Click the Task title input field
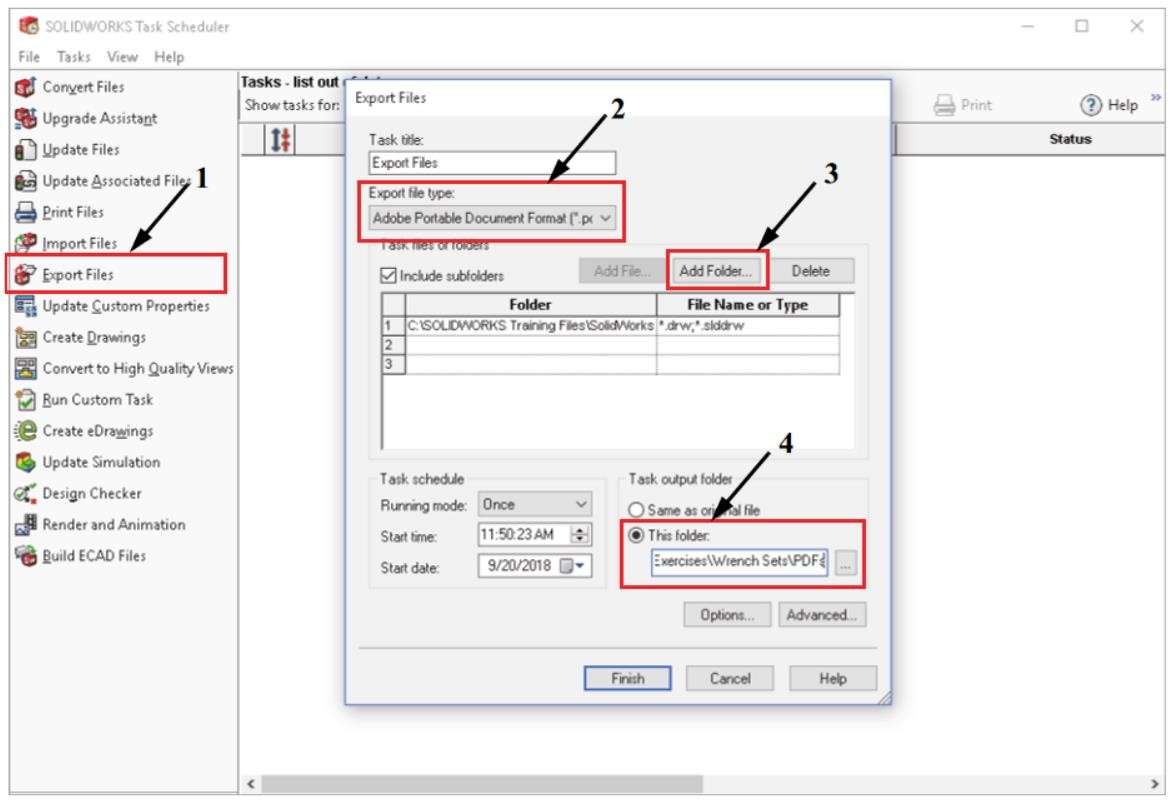This screenshot has width=1168, height=800. (492, 163)
